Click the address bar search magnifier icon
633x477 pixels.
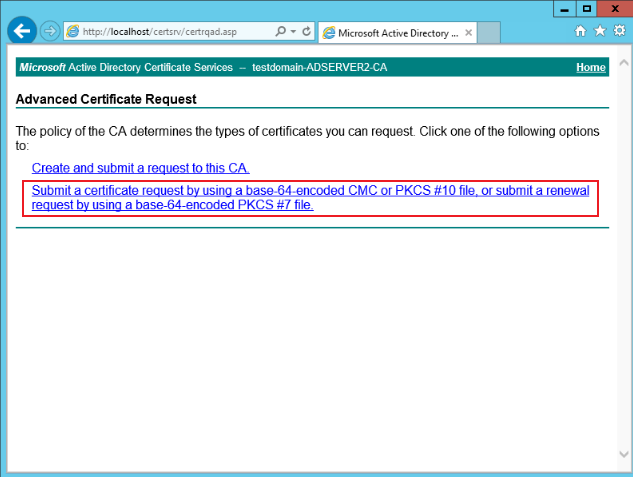[281, 31]
